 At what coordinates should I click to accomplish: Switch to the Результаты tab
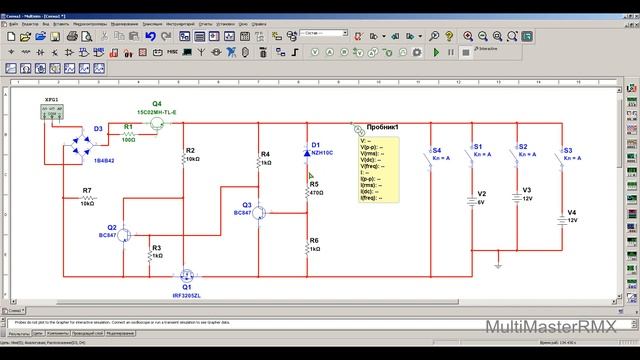click(x=19, y=334)
